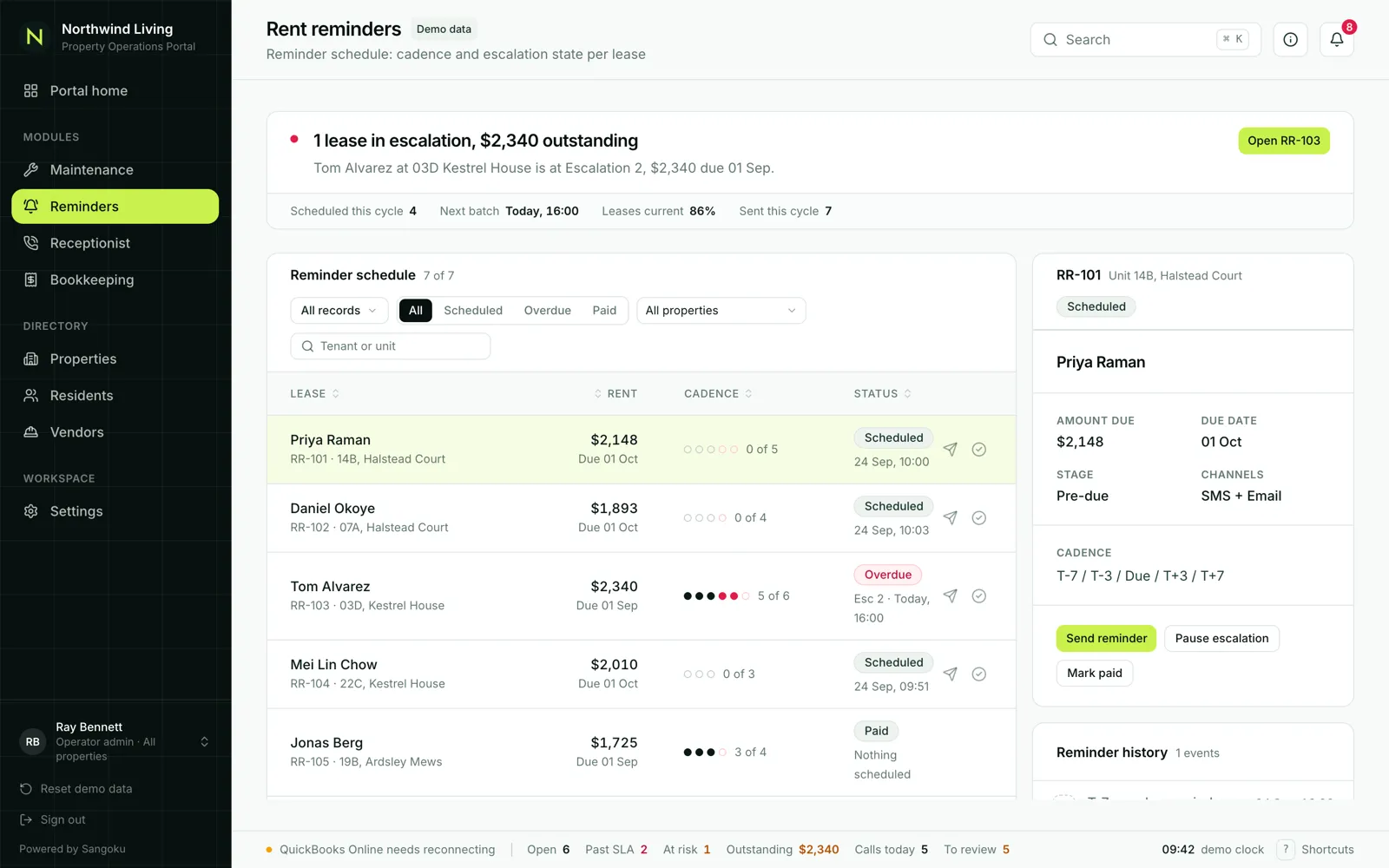The height and width of the screenshot is (868, 1389).
Task: Sort table by Lease column
Action: [x=314, y=394]
